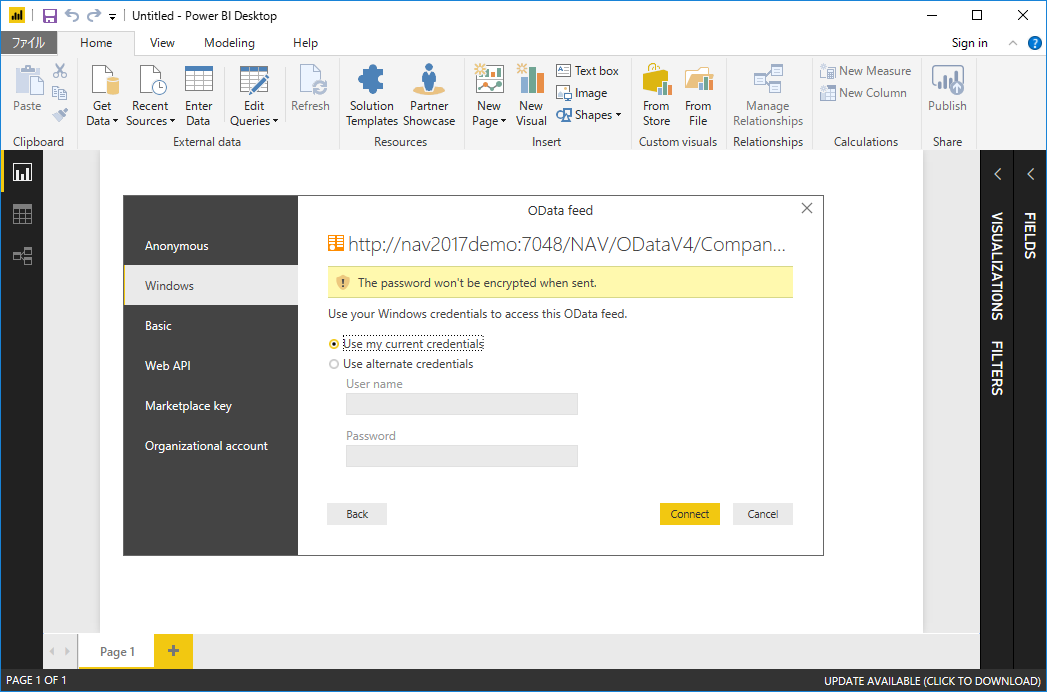This screenshot has width=1047, height=692.
Task: Select the Page 1 tab
Action: [117, 651]
